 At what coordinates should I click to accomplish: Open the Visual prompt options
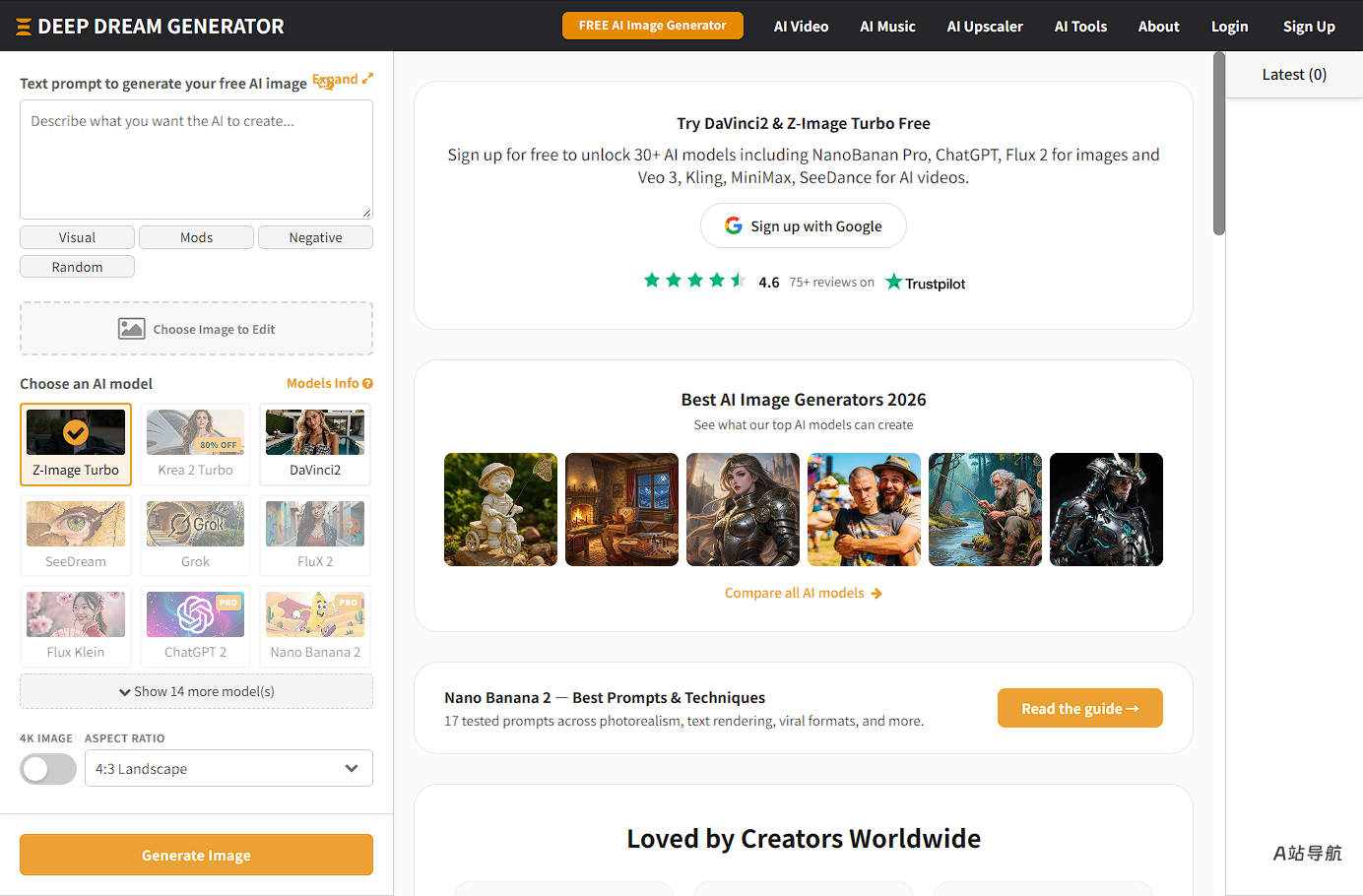77,237
